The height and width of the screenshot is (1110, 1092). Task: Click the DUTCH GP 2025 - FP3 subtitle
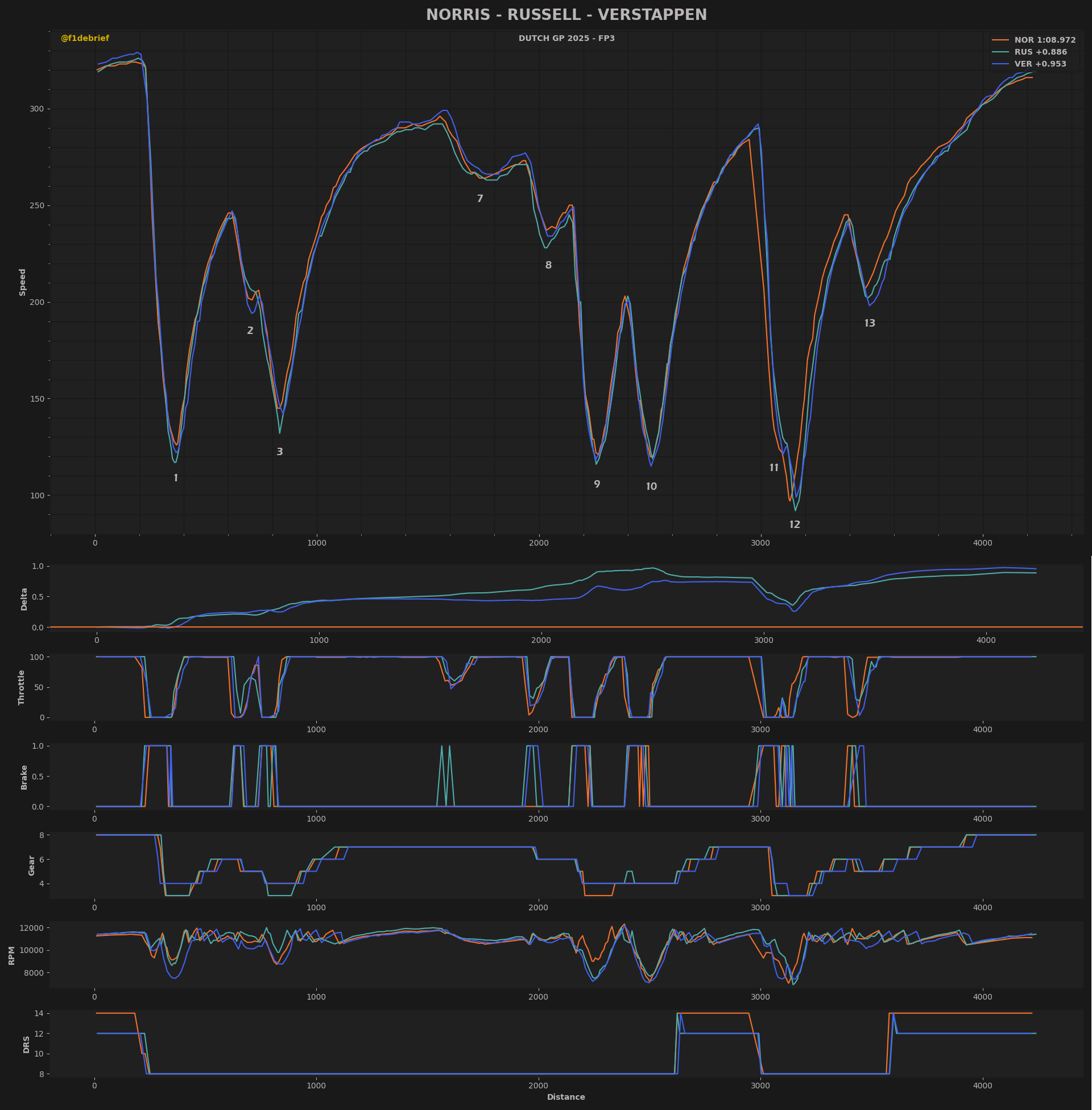point(566,39)
